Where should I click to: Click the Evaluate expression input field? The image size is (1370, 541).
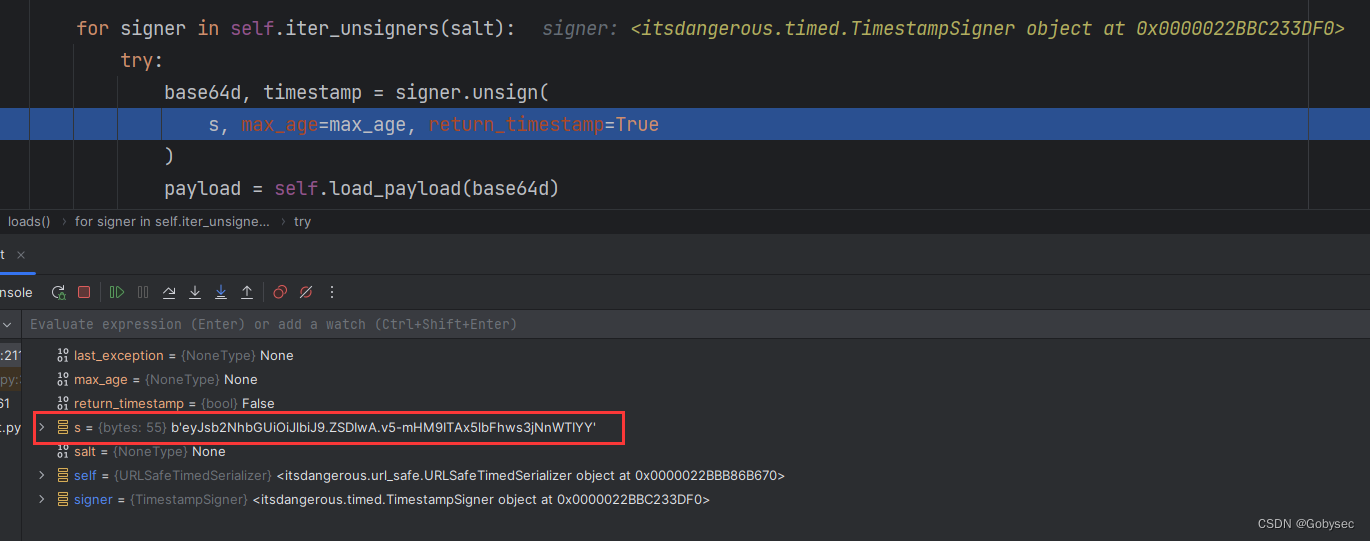pyautogui.click(x=695, y=324)
